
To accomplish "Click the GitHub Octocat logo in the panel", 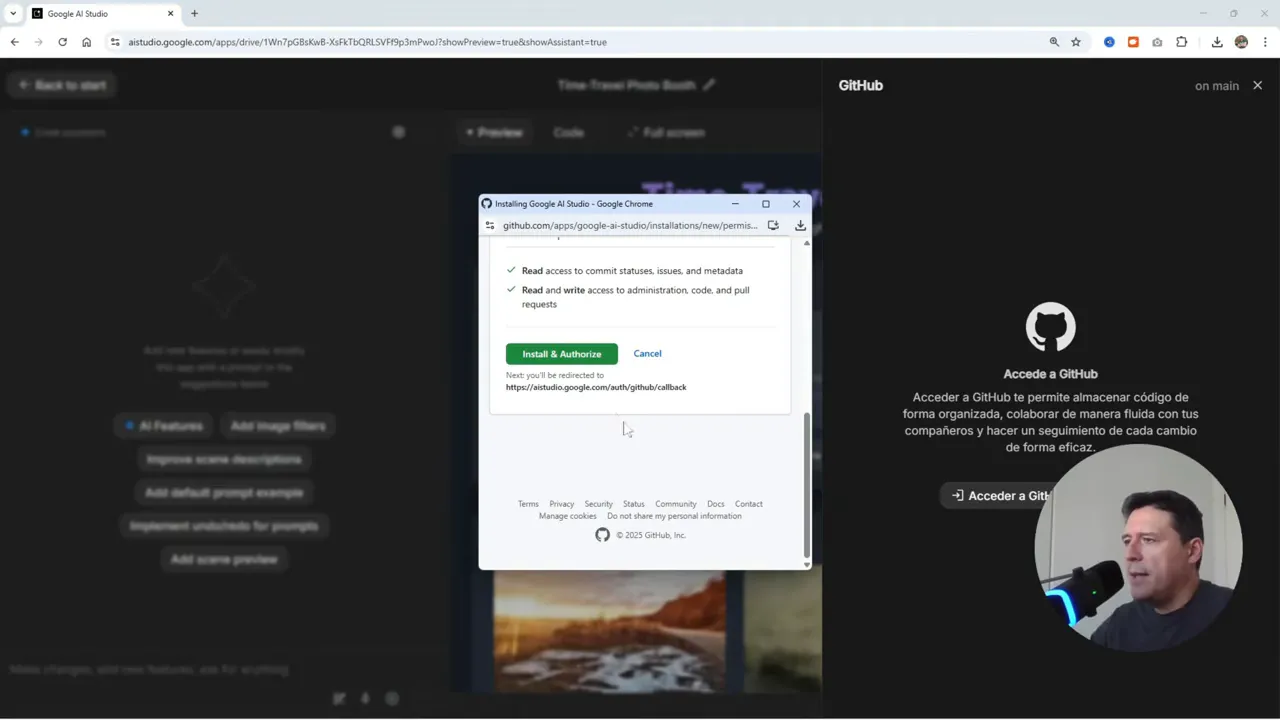I will [x=1050, y=326].
